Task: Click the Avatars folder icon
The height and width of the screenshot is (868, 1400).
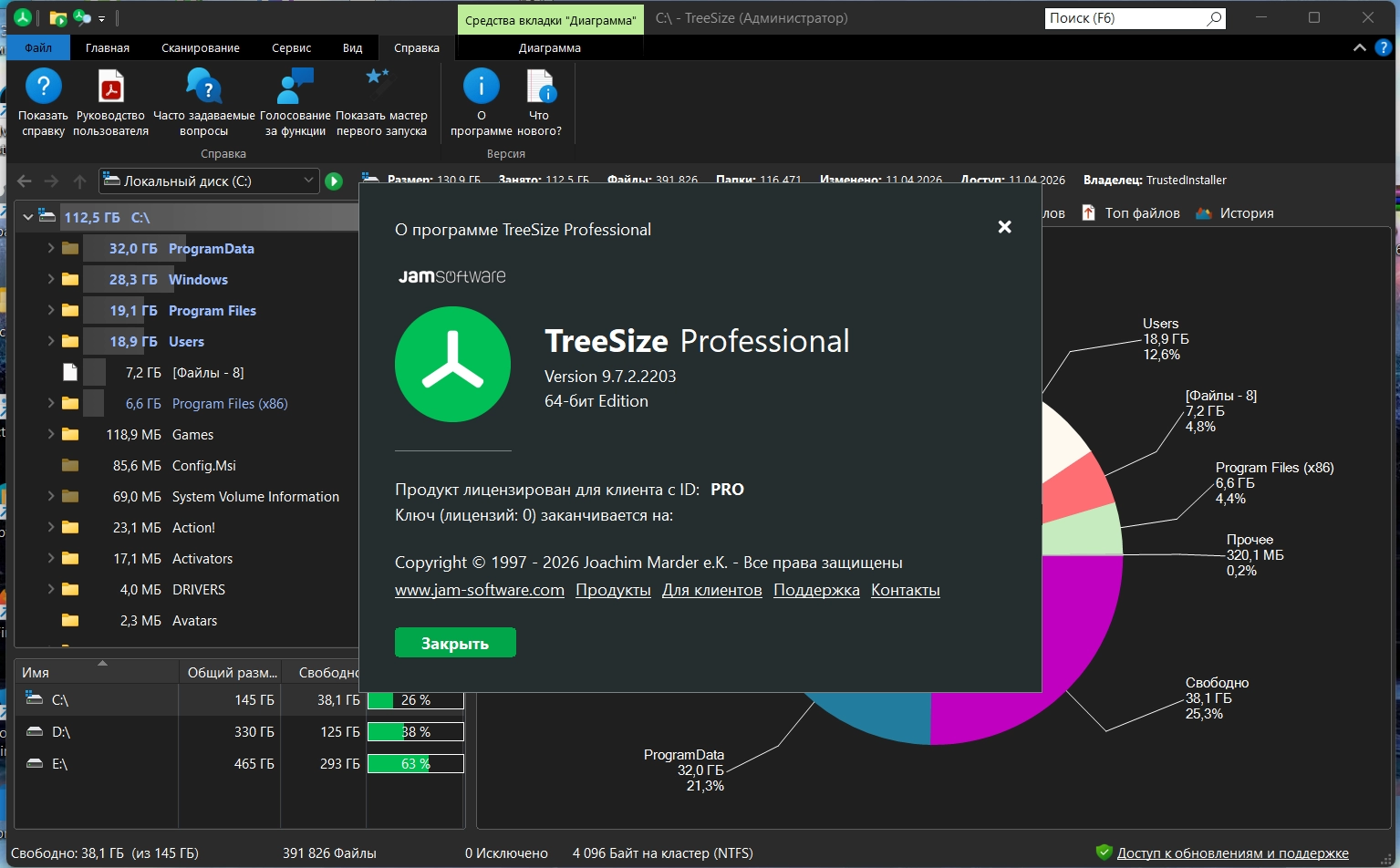Action: 70,620
